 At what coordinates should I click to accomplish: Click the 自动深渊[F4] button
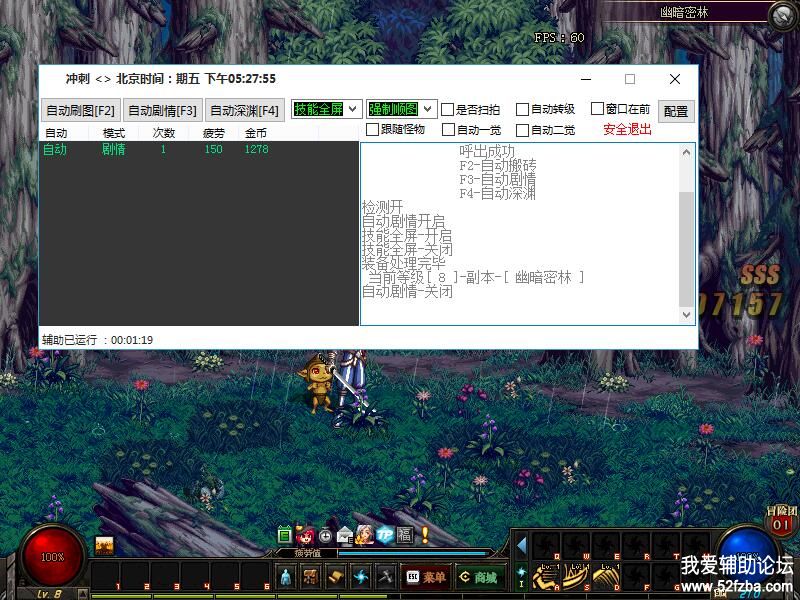point(244,110)
